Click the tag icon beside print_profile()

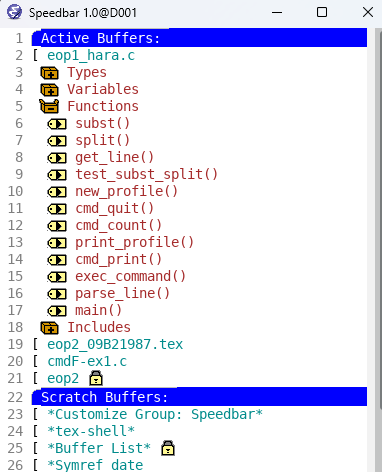tap(57, 243)
